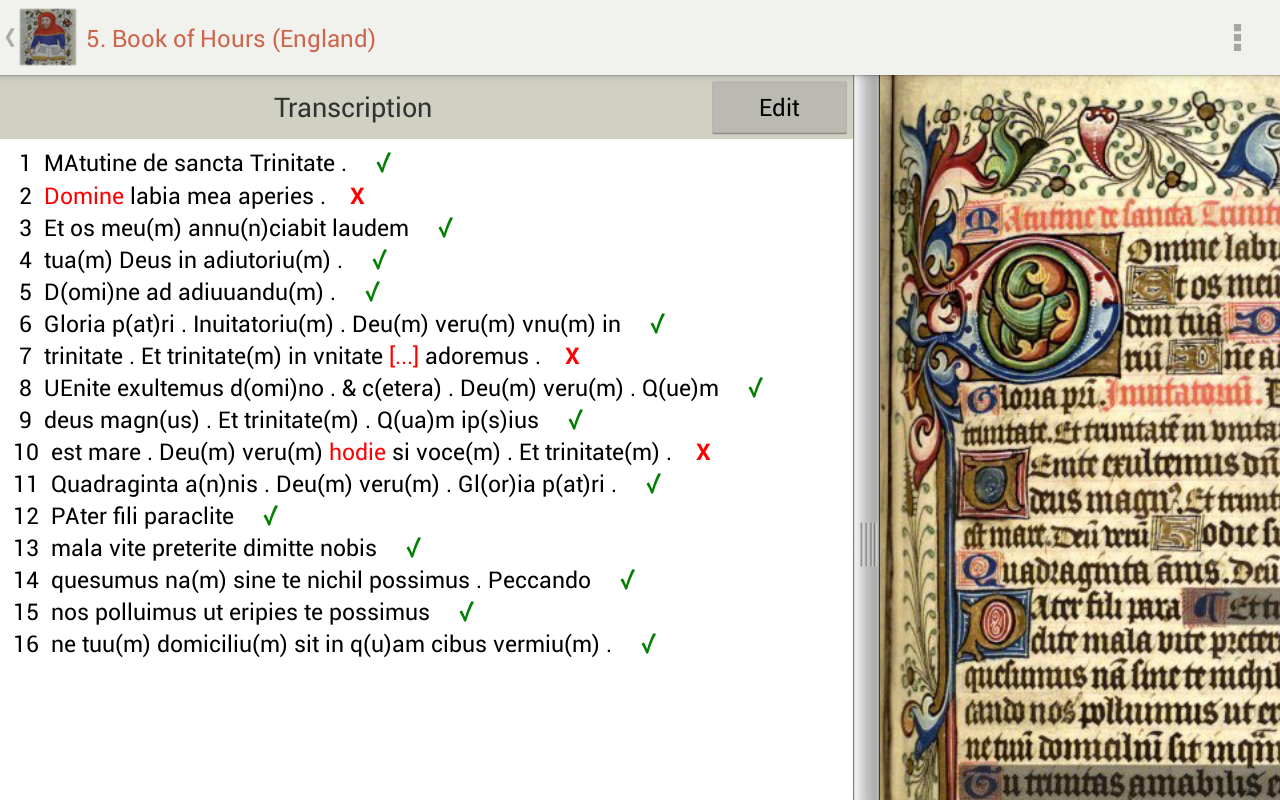Click the back navigation chevron
This screenshot has width=1280, height=800.
click(8, 36)
